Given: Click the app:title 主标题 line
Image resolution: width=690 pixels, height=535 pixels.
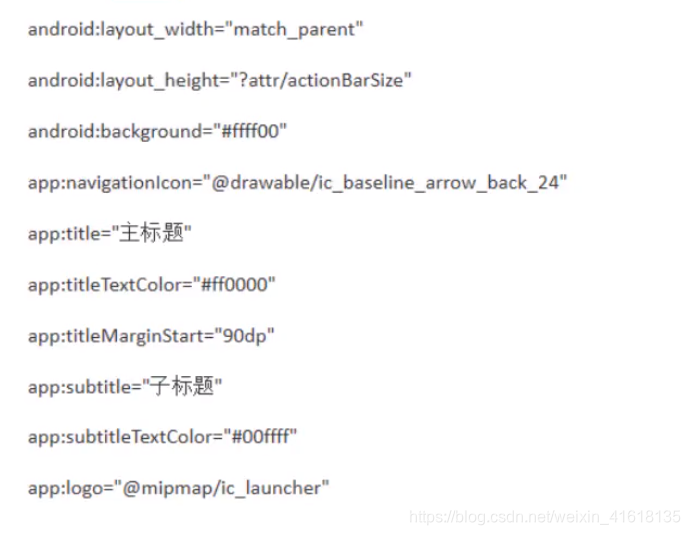Looking at the screenshot, I should pyautogui.click(x=110, y=233).
